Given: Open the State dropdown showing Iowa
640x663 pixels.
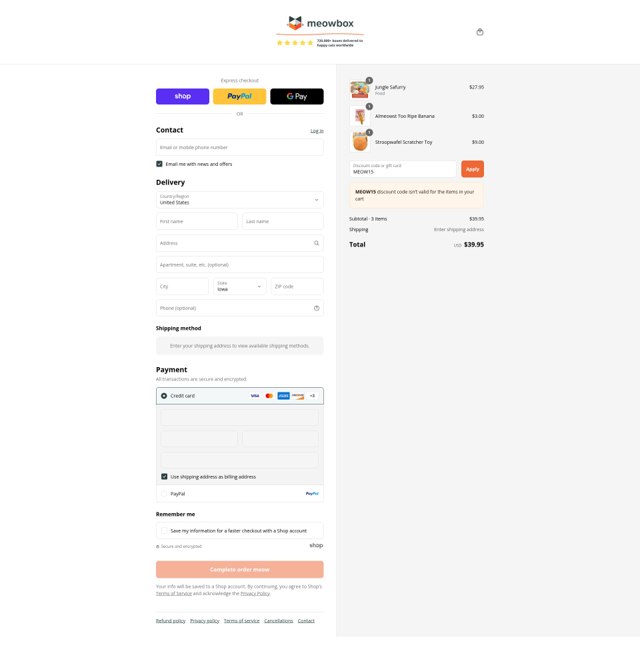Looking at the screenshot, I should [240, 286].
